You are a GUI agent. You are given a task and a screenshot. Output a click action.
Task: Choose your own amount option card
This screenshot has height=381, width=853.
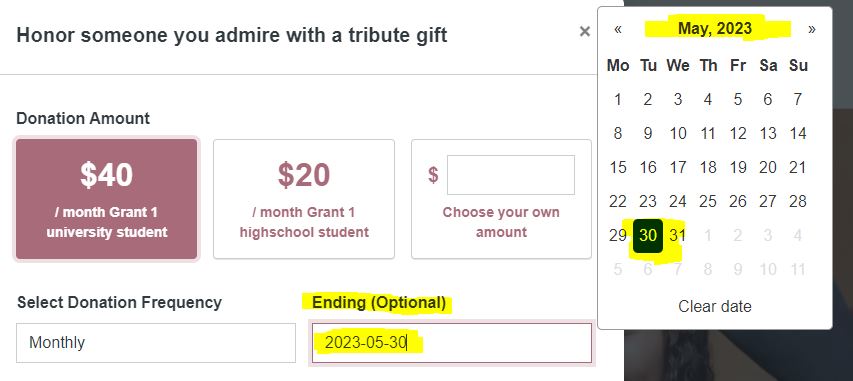click(501, 199)
